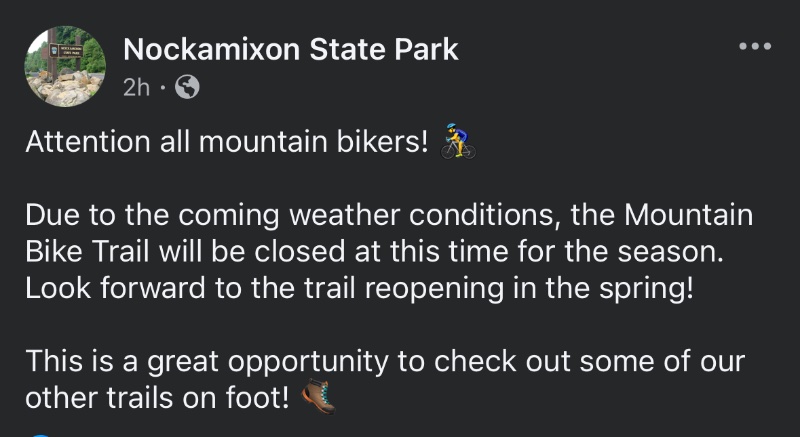Click the cyclist emoji after bikers
800x437 pixels.
pyautogui.click(x=458, y=142)
